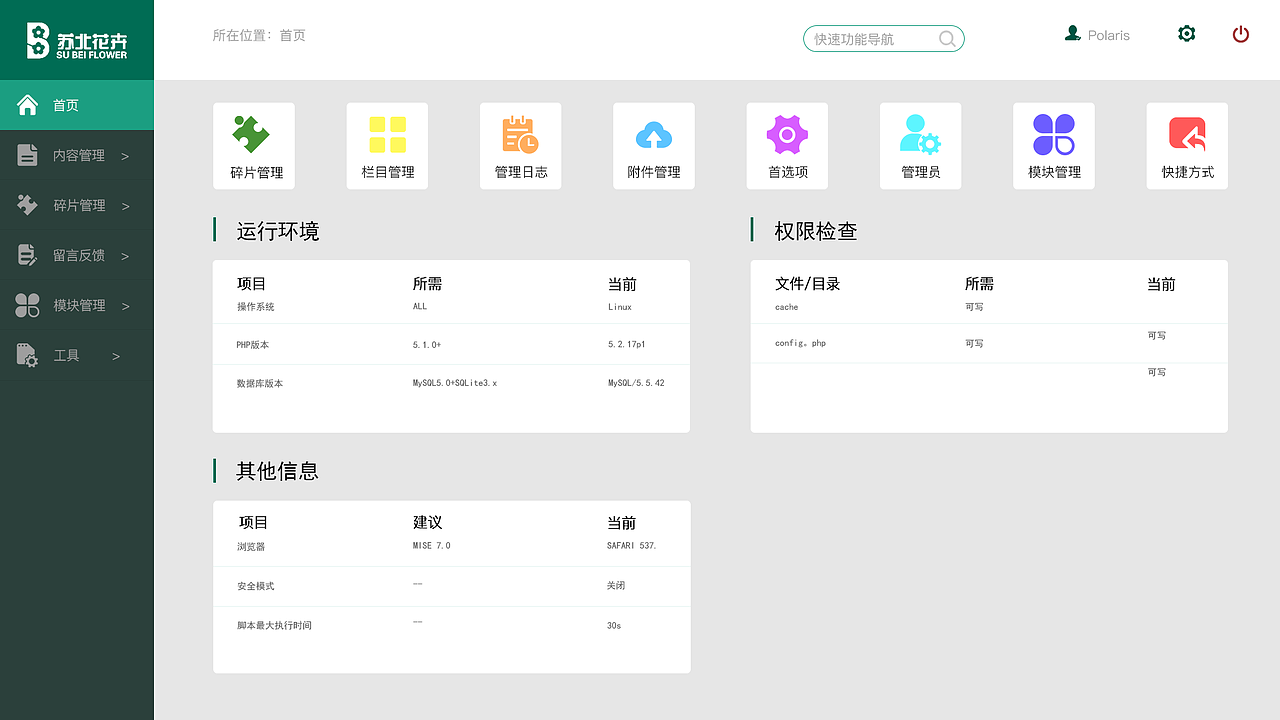Image resolution: width=1280 pixels, height=720 pixels.
Task: Click the 首页 breadcrumb link
Action: pyautogui.click(x=291, y=35)
